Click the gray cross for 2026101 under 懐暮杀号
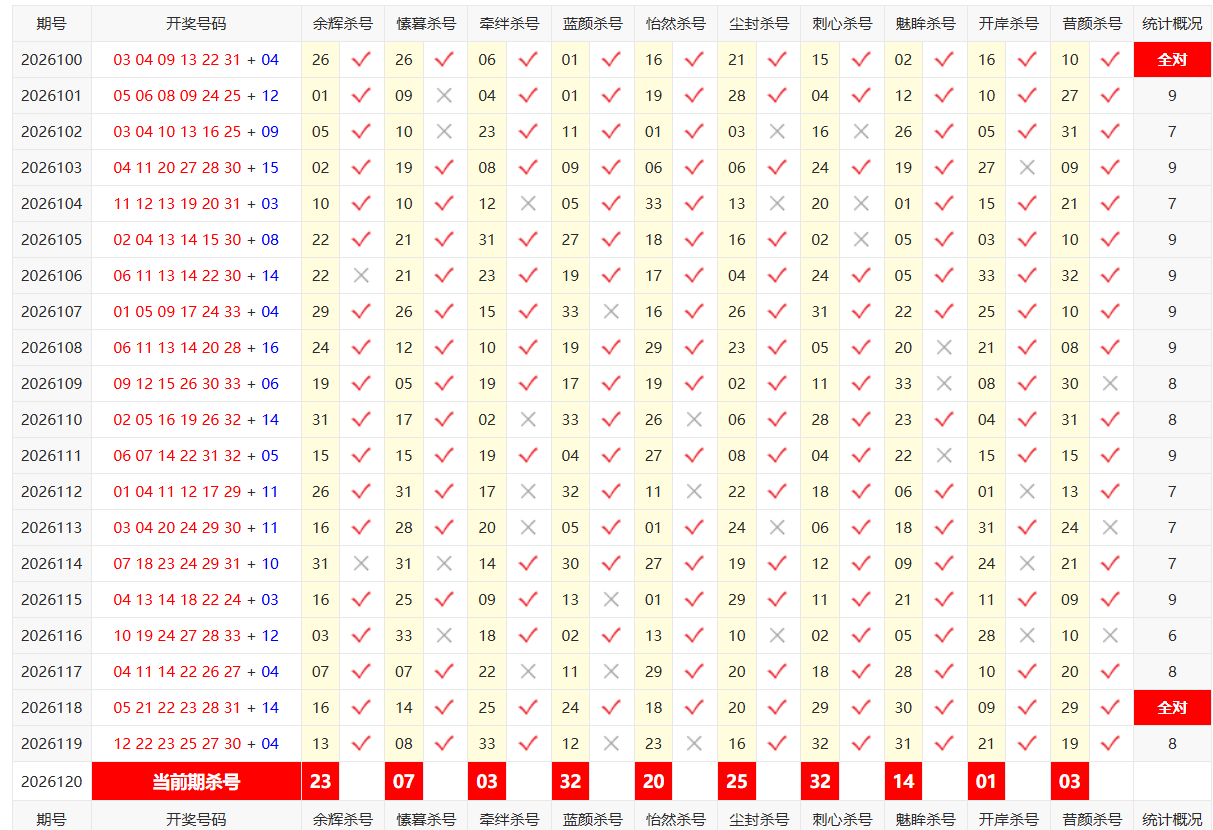The width and height of the screenshot is (1213, 830). click(444, 96)
